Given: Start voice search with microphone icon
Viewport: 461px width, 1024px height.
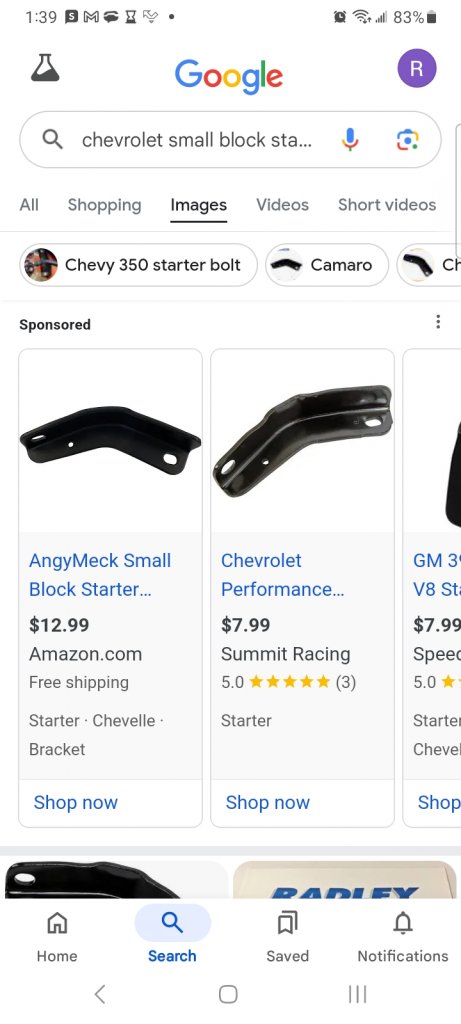Looking at the screenshot, I should (x=350, y=140).
